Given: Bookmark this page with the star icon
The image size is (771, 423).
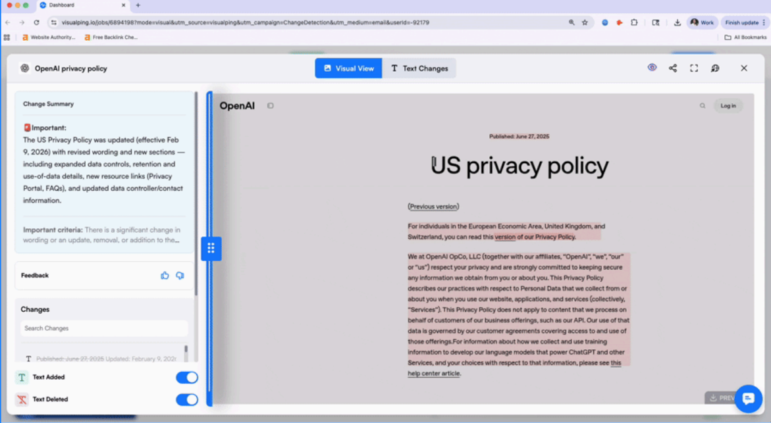Looking at the screenshot, I should (585, 23).
